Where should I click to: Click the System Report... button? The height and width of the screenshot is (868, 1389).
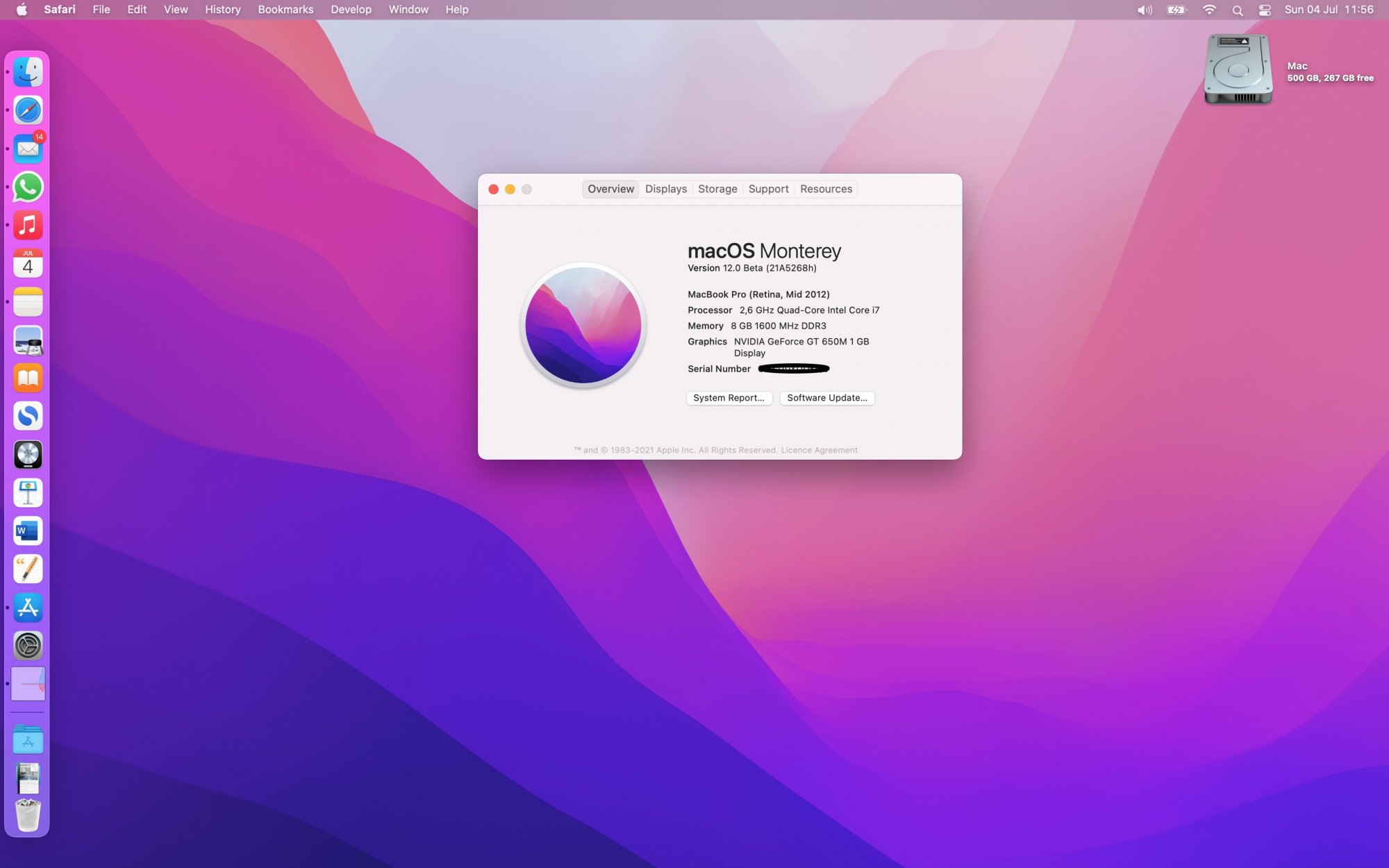[x=729, y=398]
